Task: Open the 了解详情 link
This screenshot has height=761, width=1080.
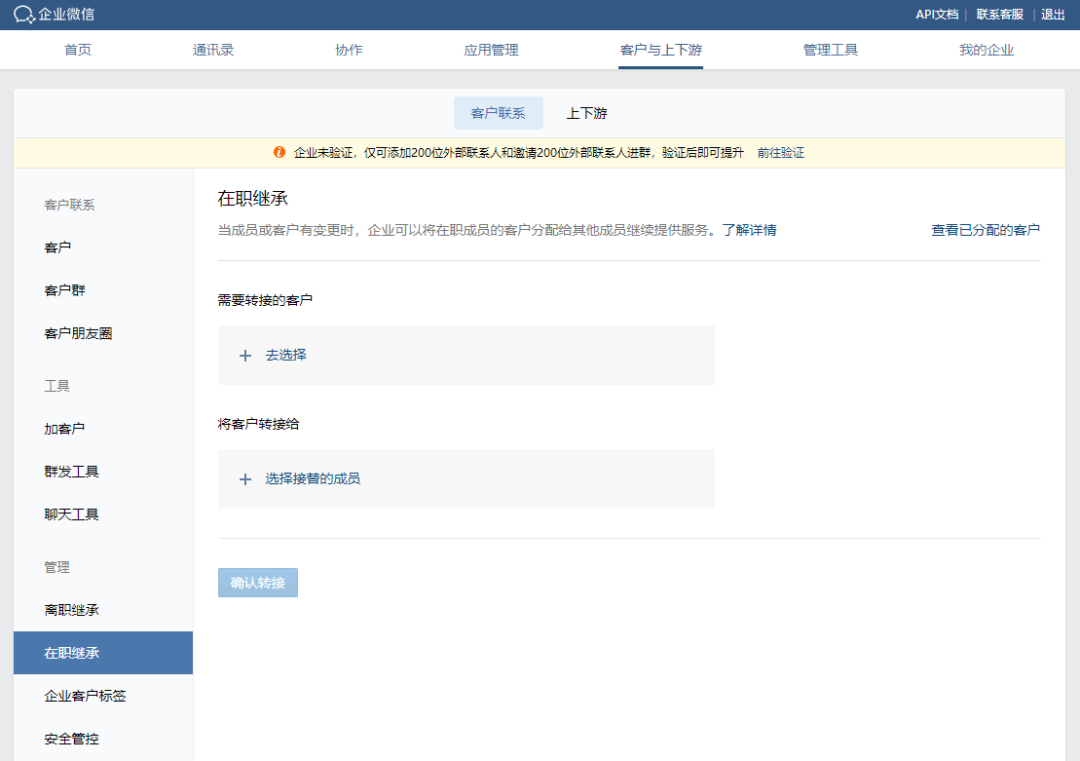Action: pyautogui.click(x=749, y=230)
